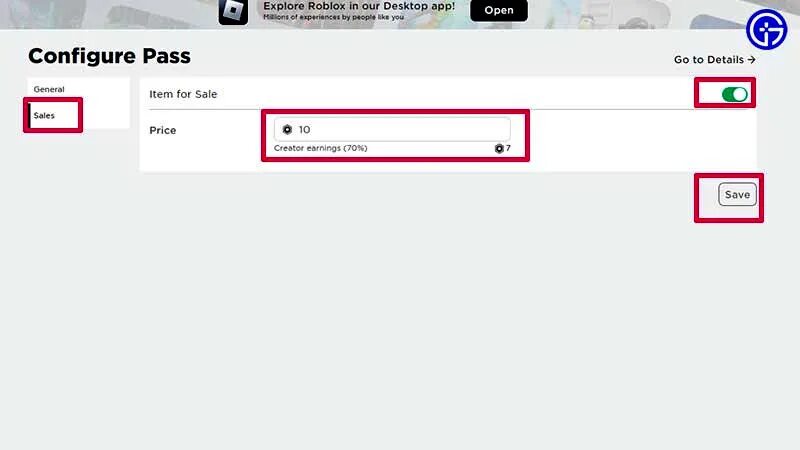This screenshot has width=800, height=450.
Task: Select the Sales tab in sidebar
Action: (44, 116)
